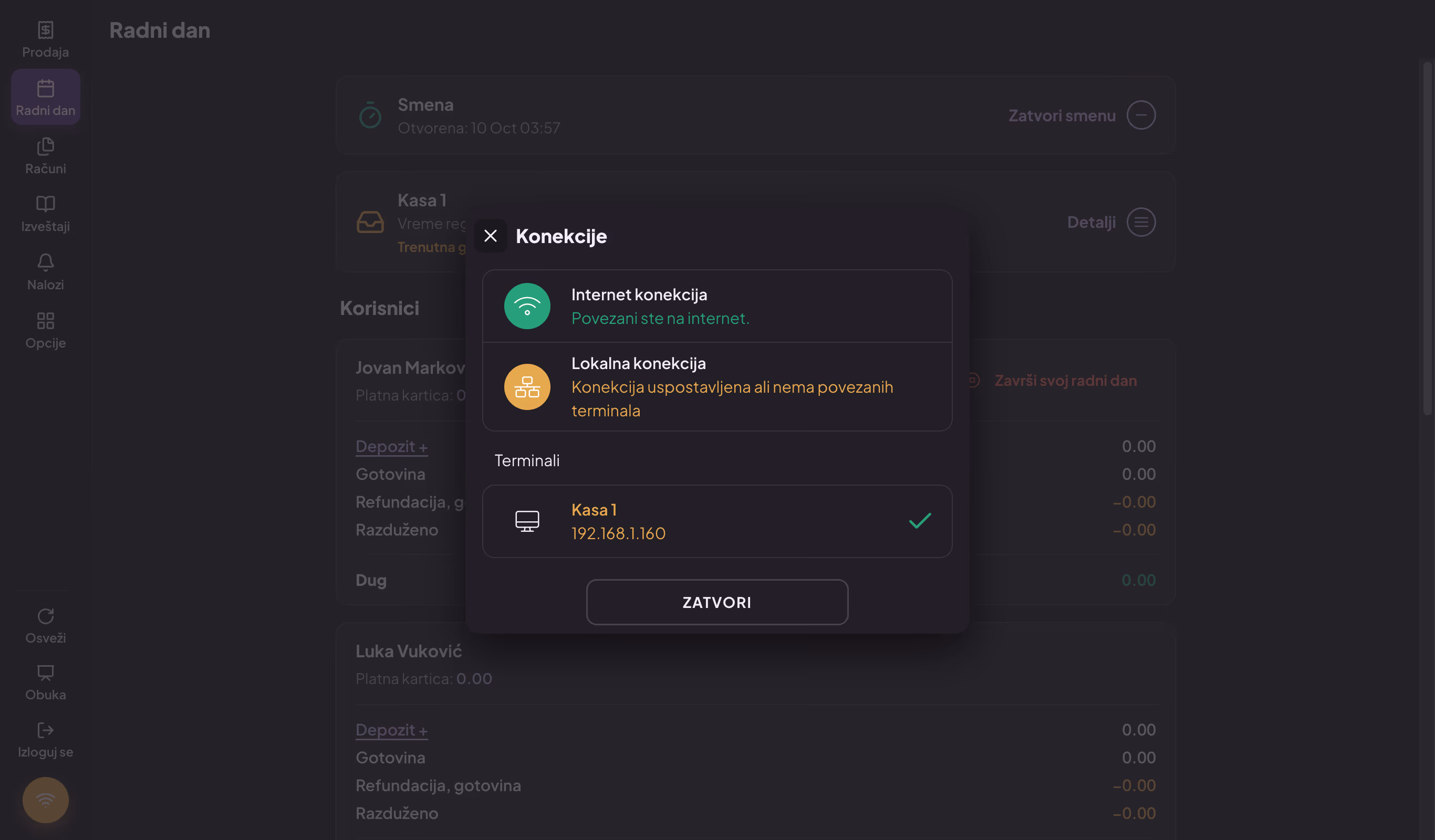This screenshot has height=840, width=1435.
Task: Open Prodaja in the sidebar
Action: click(46, 40)
